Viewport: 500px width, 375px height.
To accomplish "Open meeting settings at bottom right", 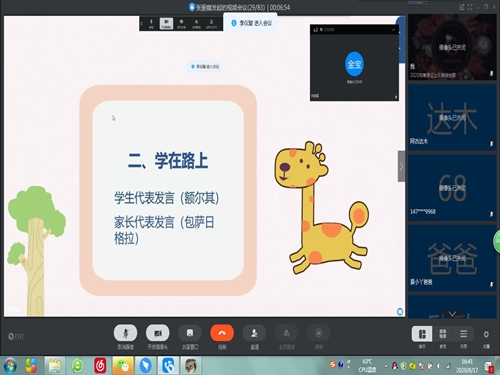I will pyautogui.click(x=486, y=334).
